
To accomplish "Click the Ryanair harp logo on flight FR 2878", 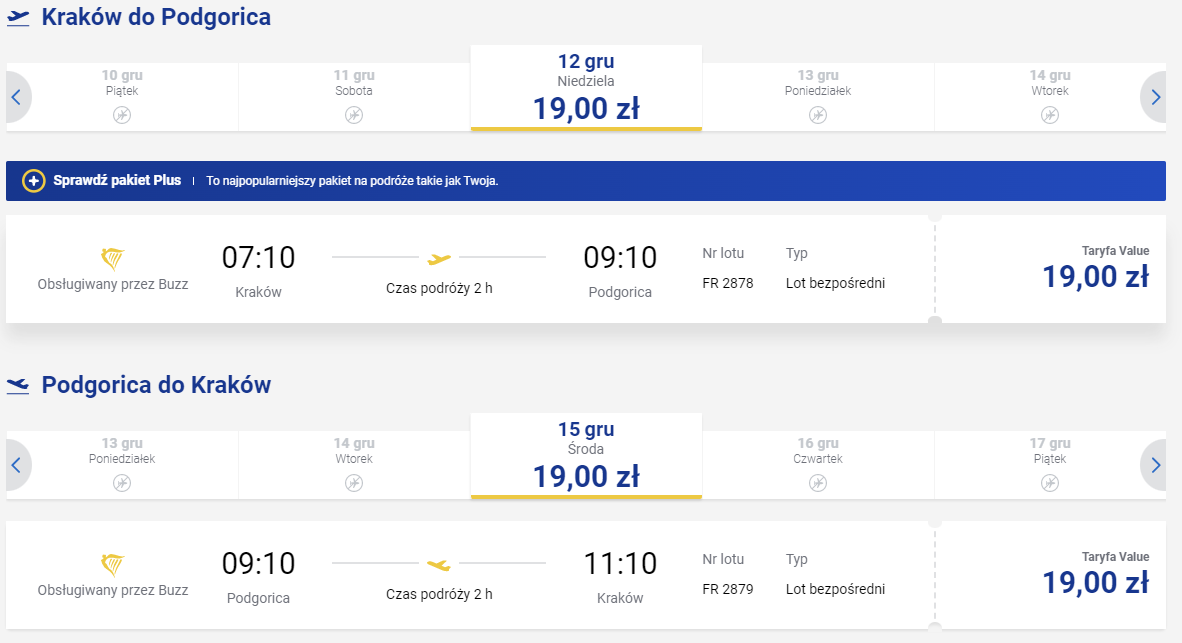I will tap(112, 259).
